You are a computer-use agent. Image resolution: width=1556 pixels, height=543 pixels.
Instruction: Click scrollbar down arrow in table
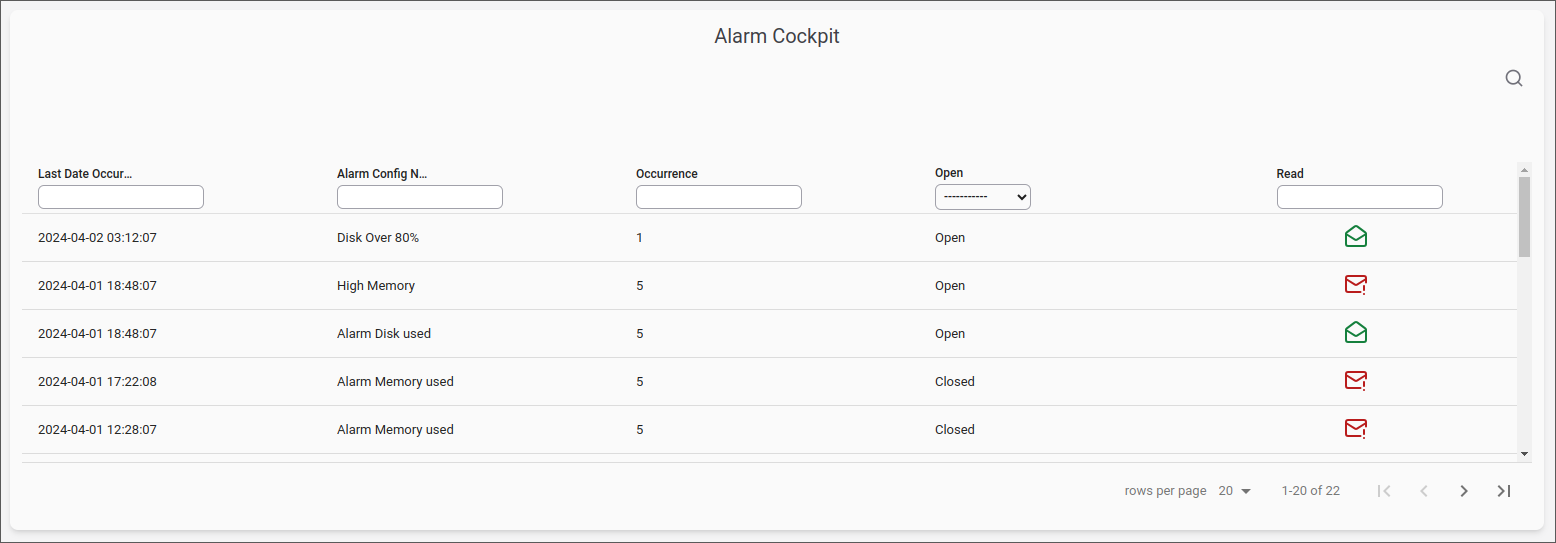click(1524, 454)
